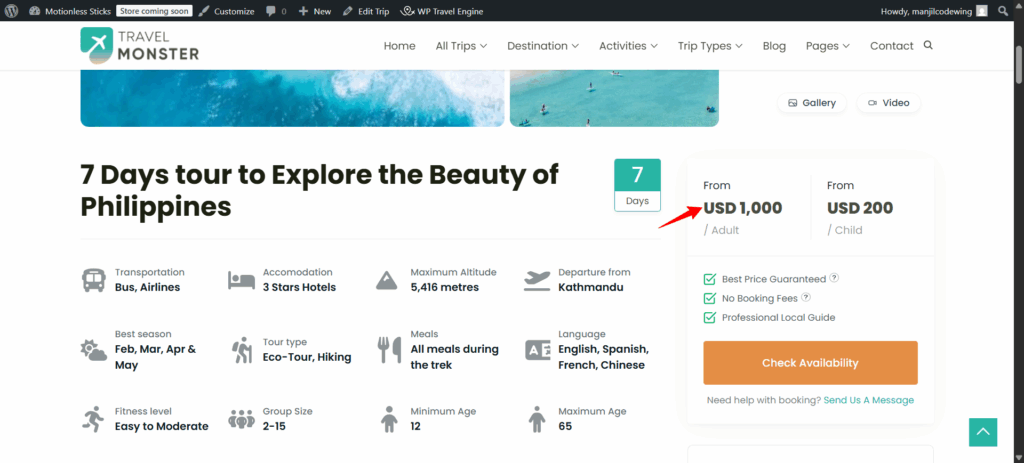This screenshot has width=1024, height=463.
Task: Open the Trip Types dropdown menu
Action: point(710,46)
